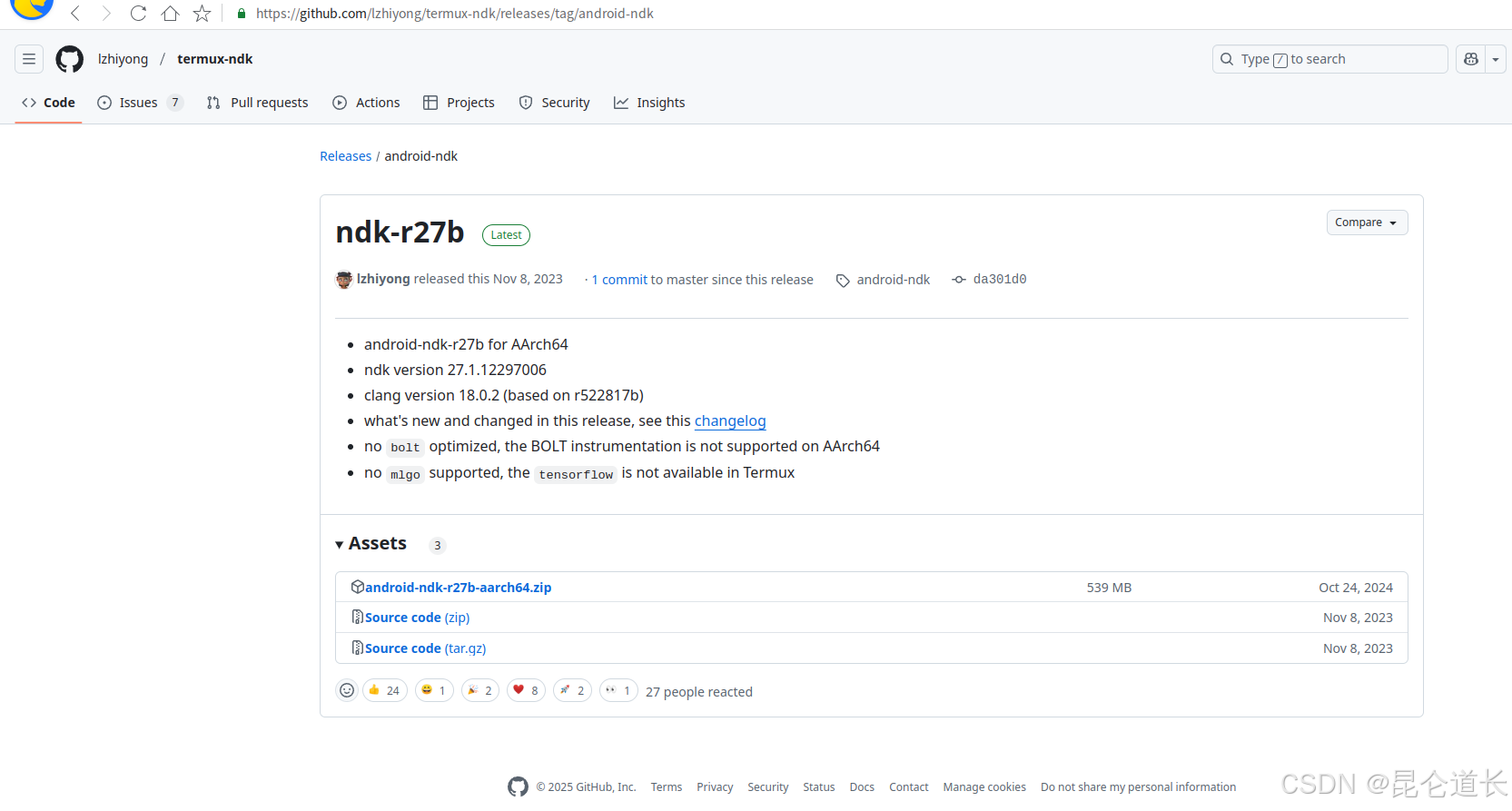Image resolution: width=1512 pixels, height=811 pixels.
Task: Toggle laugh reaction with count 1
Action: (434, 691)
